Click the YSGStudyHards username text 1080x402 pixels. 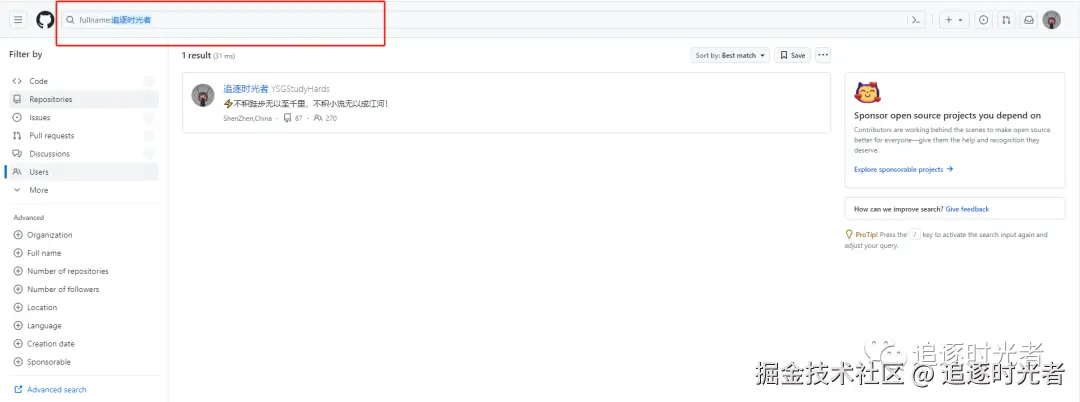tap(300, 89)
